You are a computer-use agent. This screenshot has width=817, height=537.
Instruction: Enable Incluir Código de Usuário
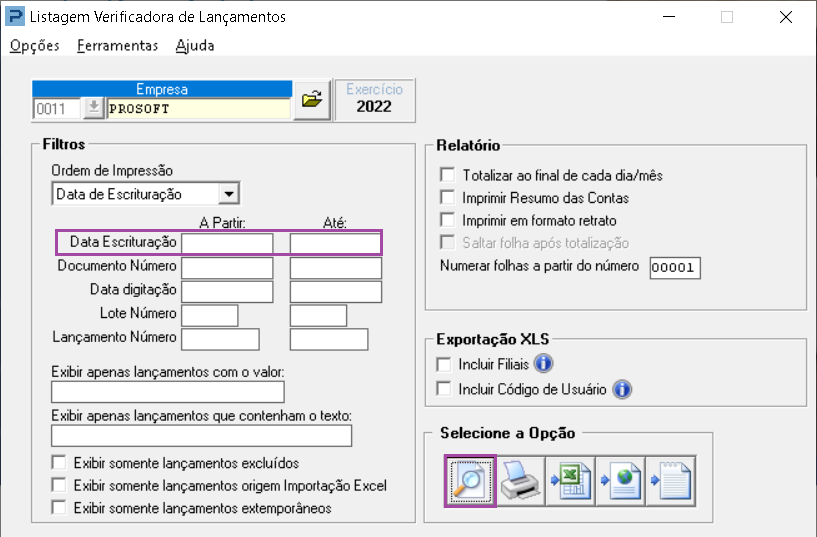pyautogui.click(x=444, y=389)
